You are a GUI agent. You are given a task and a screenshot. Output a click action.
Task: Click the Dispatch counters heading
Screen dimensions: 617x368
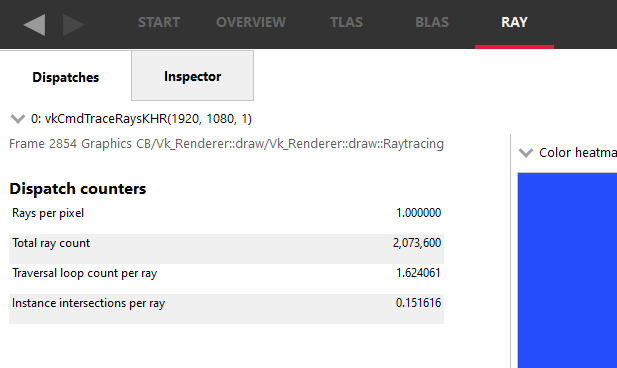[78, 189]
